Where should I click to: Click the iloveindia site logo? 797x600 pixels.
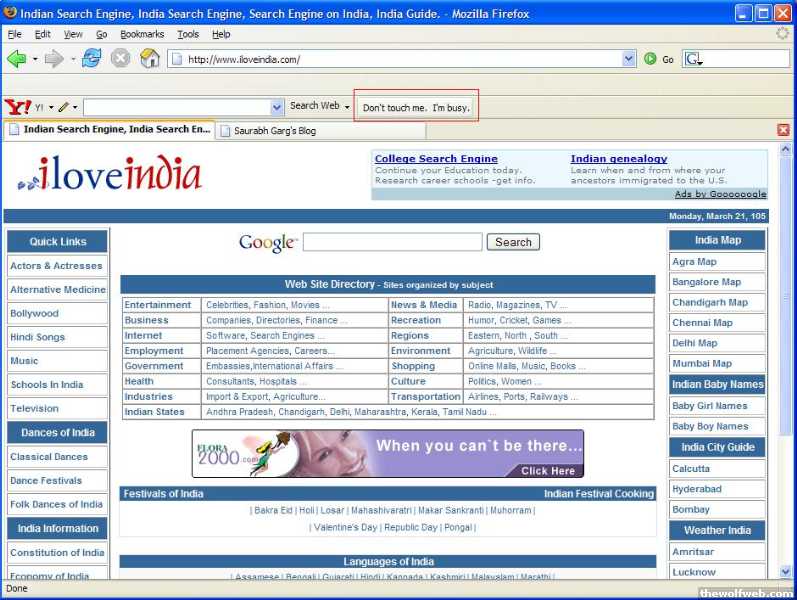110,174
